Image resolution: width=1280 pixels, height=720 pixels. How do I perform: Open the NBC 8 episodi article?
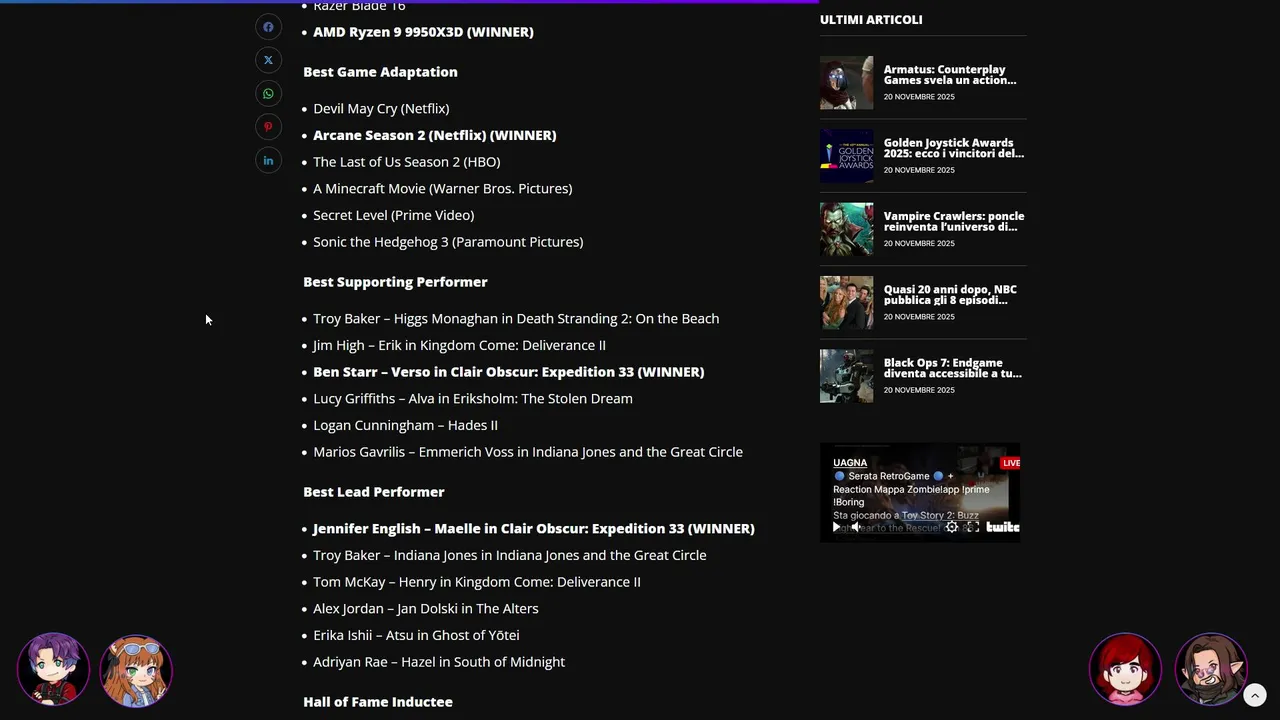tap(950, 294)
